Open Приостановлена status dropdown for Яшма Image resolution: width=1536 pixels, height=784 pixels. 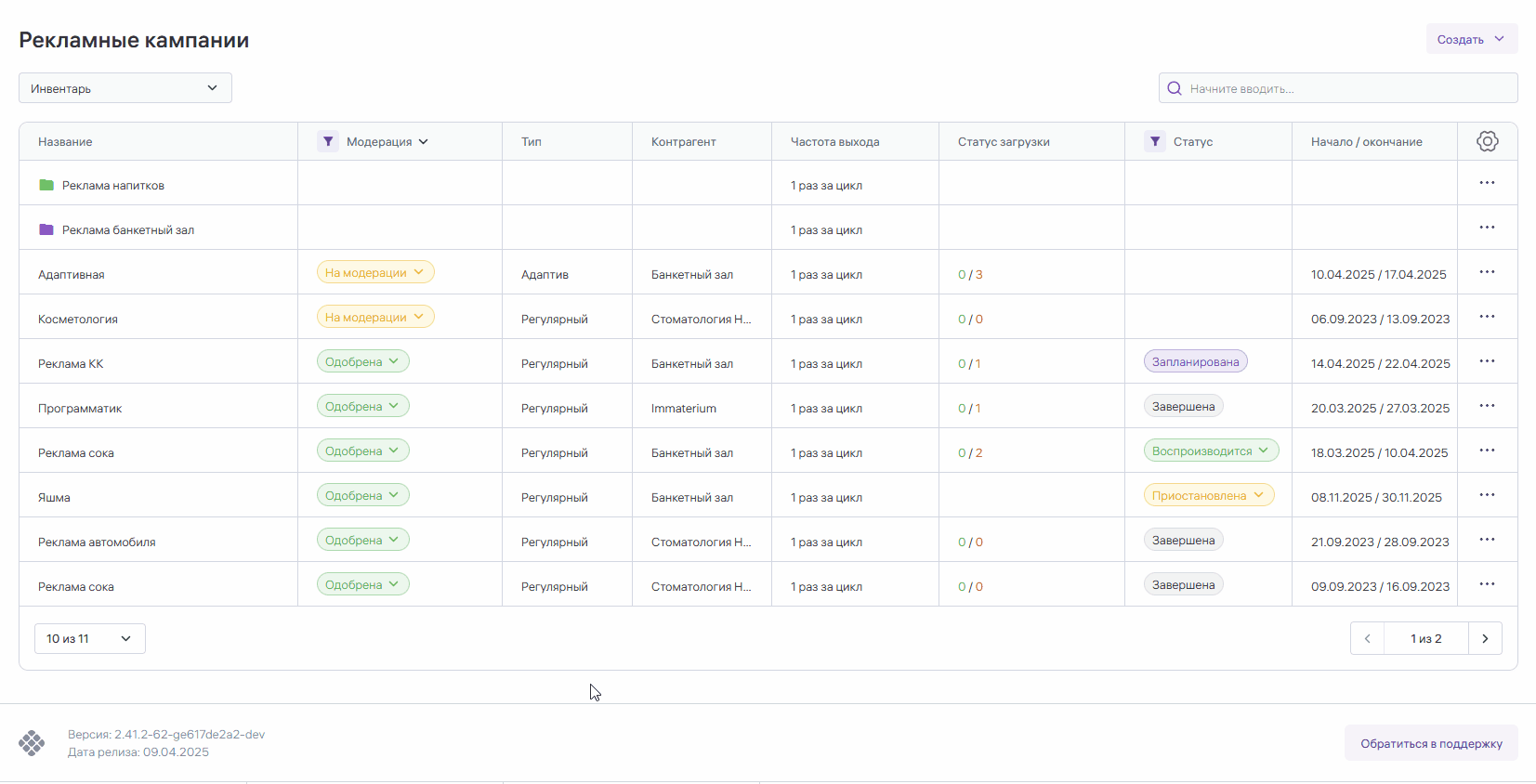pyautogui.click(x=1208, y=495)
